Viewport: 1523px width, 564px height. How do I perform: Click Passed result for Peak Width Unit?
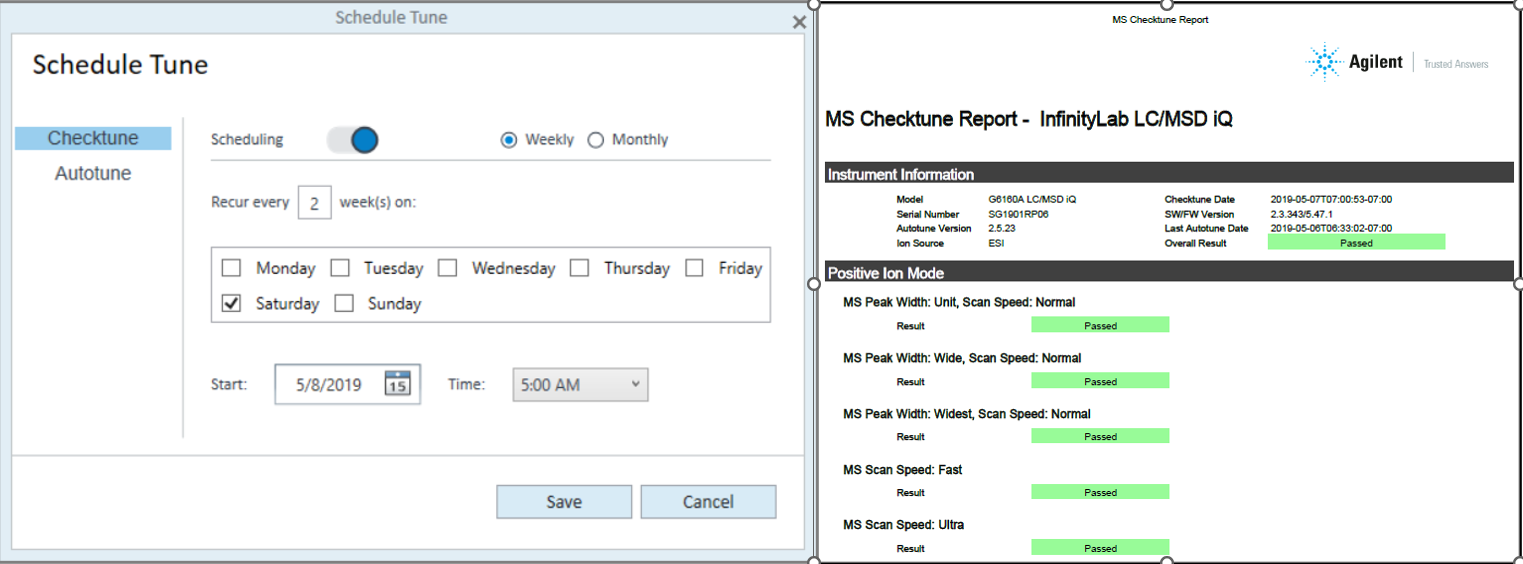pyautogui.click(x=1100, y=325)
